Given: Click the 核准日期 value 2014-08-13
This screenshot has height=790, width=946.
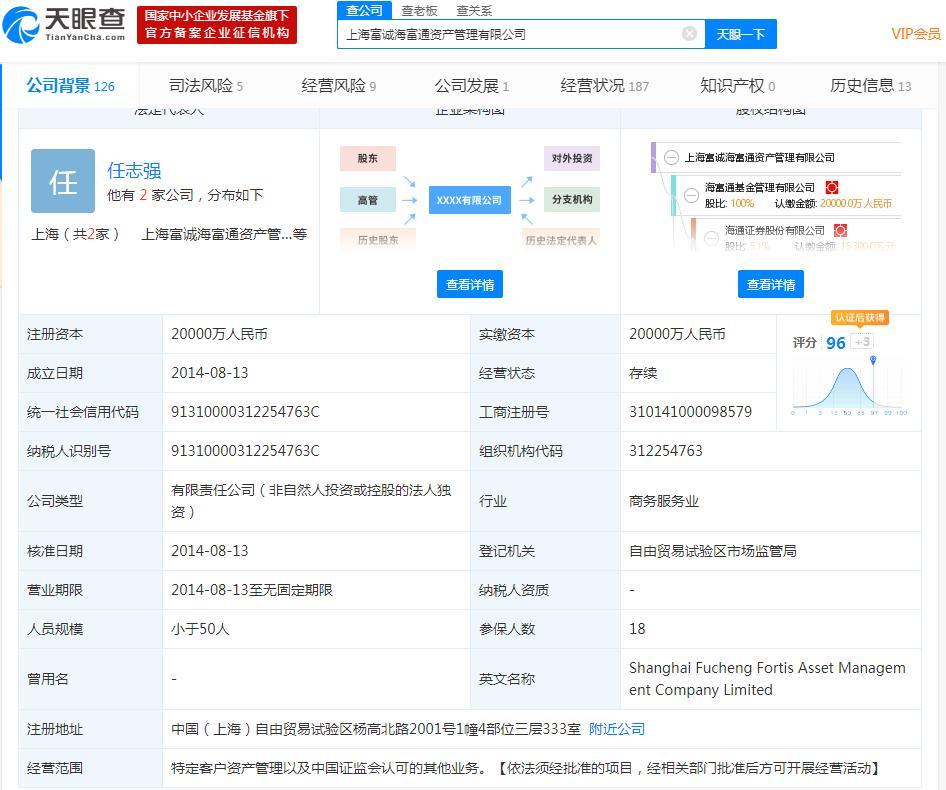Looking at the screenshot, I should [x=209, y=551].
